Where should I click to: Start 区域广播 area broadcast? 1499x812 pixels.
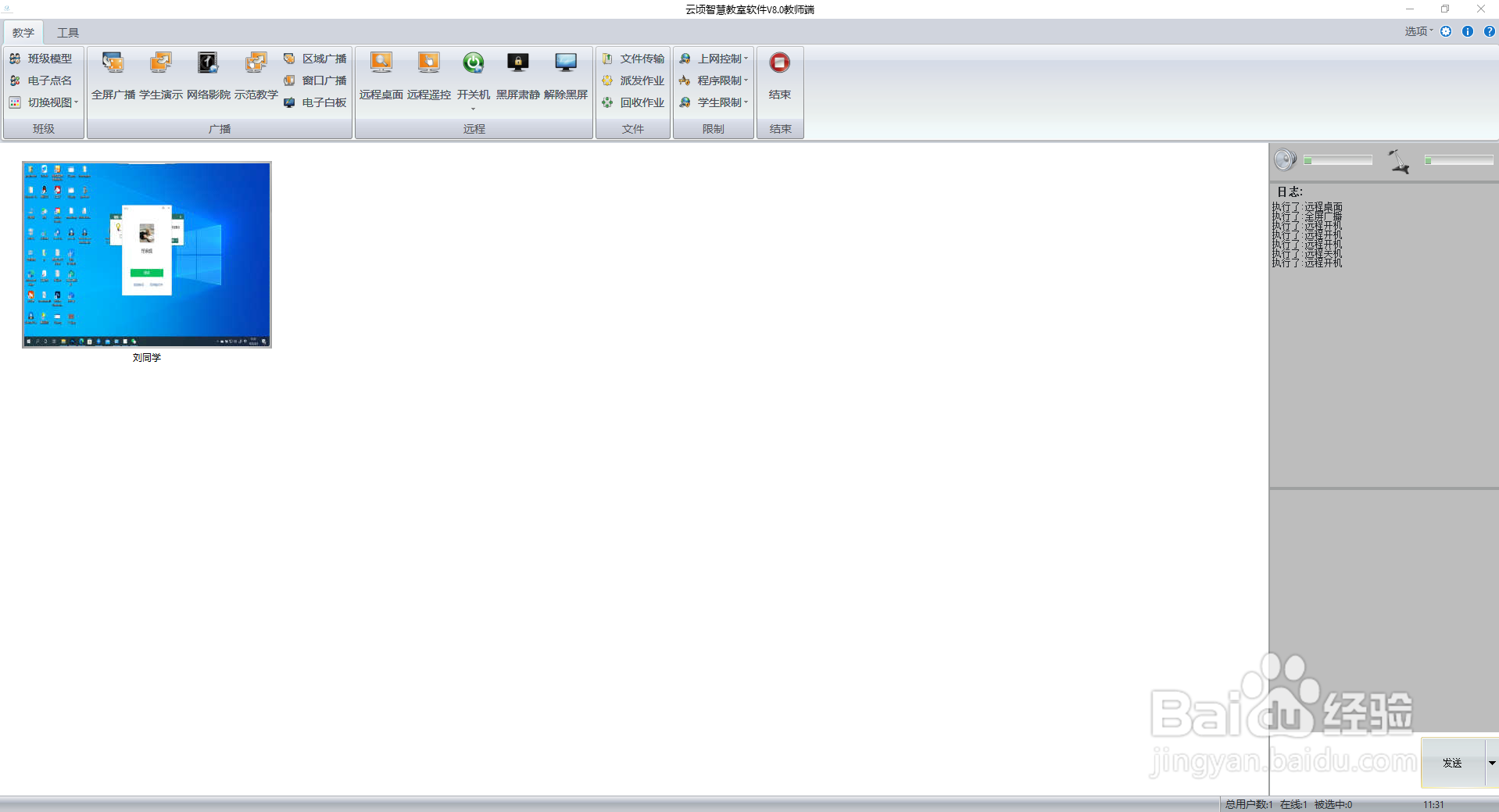[x=316, y=59]
